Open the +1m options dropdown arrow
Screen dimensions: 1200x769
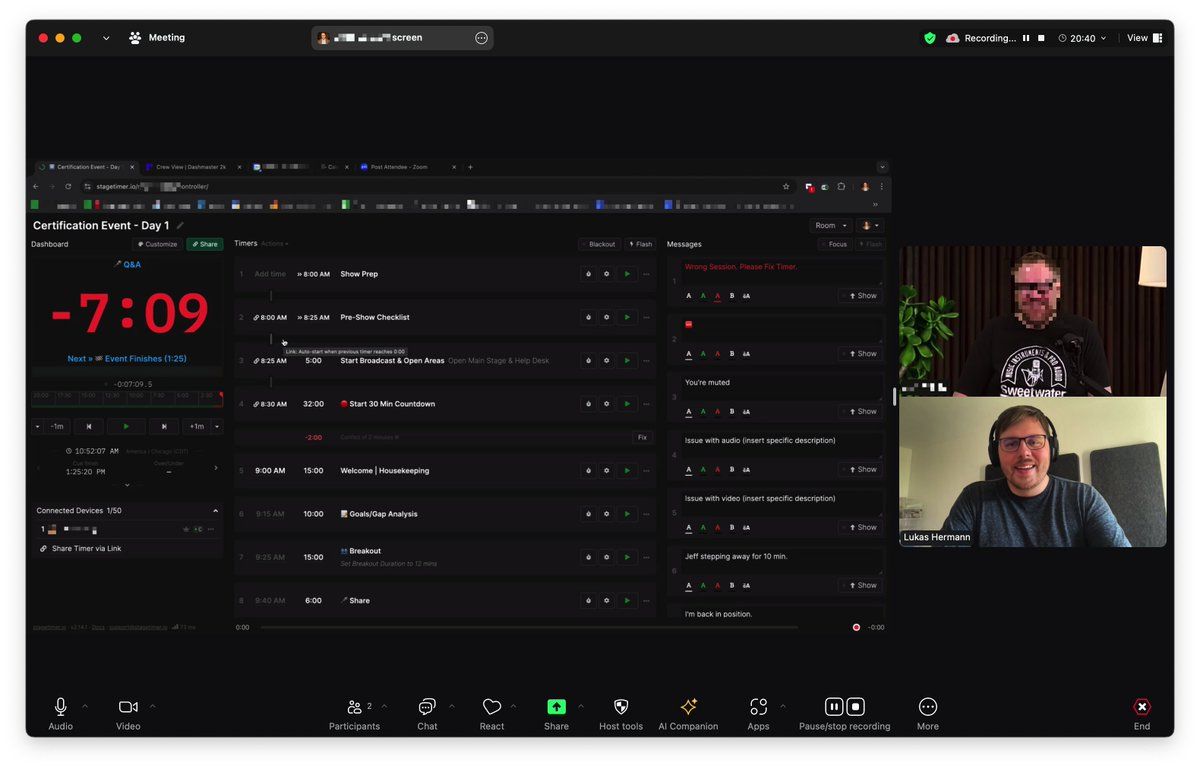[x=217, y=426]
